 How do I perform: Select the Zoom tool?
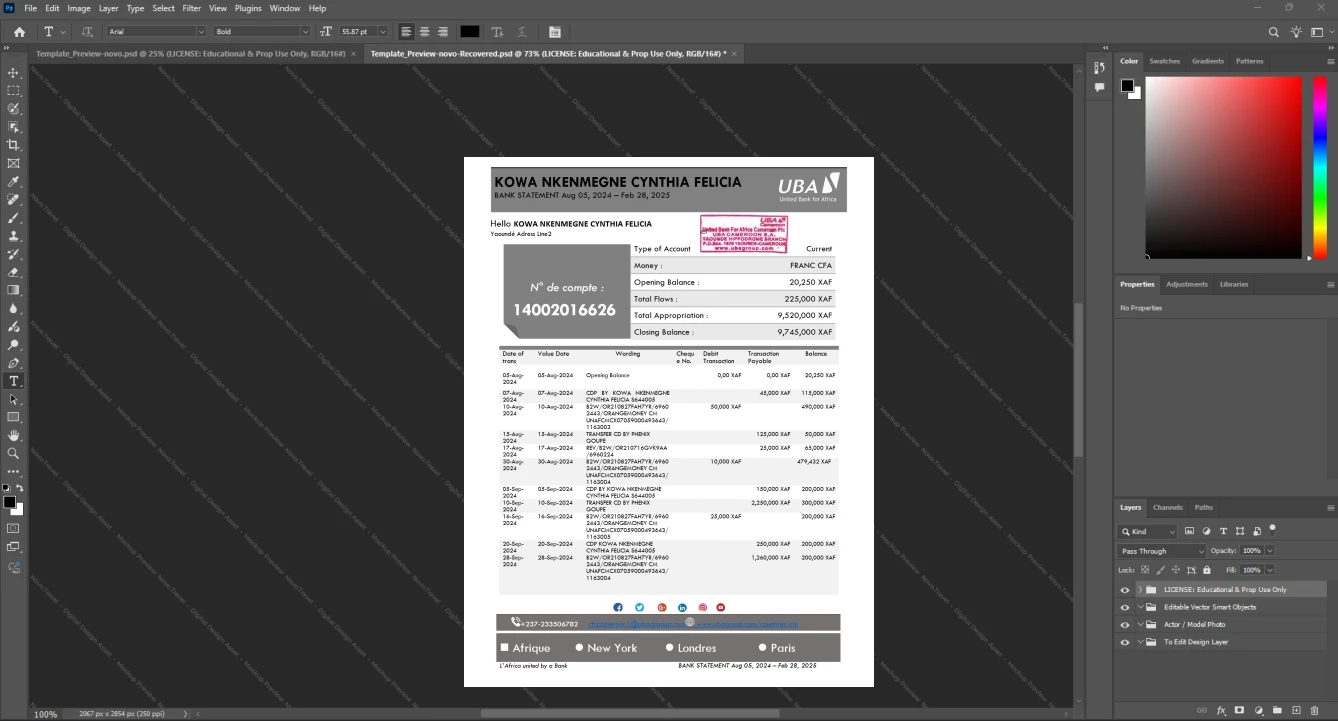point(14,453)
